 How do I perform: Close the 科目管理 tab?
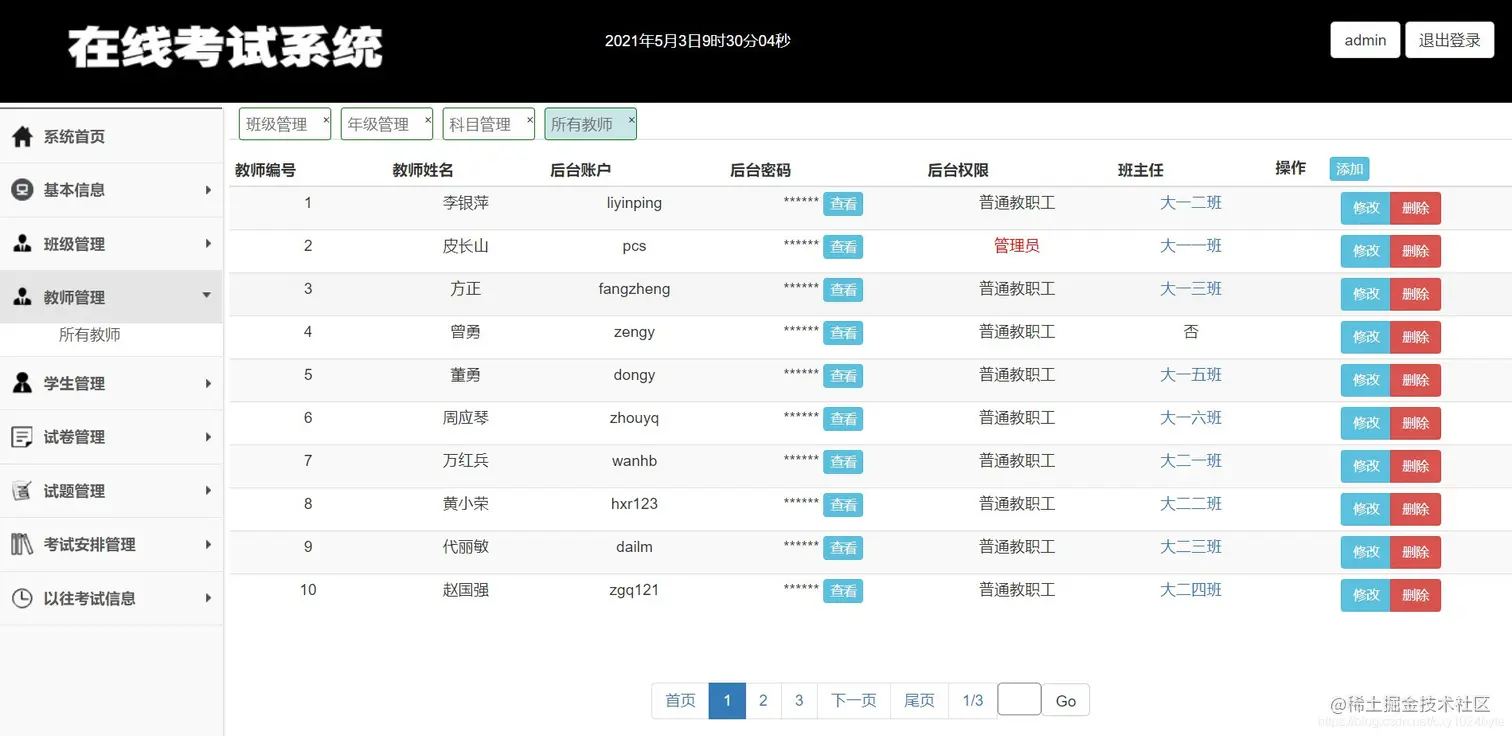(x=529, y=120)
